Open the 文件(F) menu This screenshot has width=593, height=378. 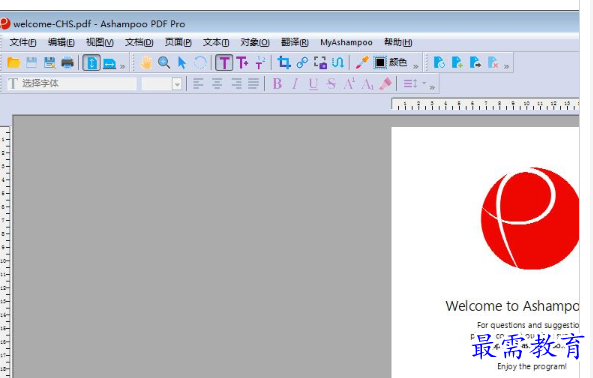point(23,42)
